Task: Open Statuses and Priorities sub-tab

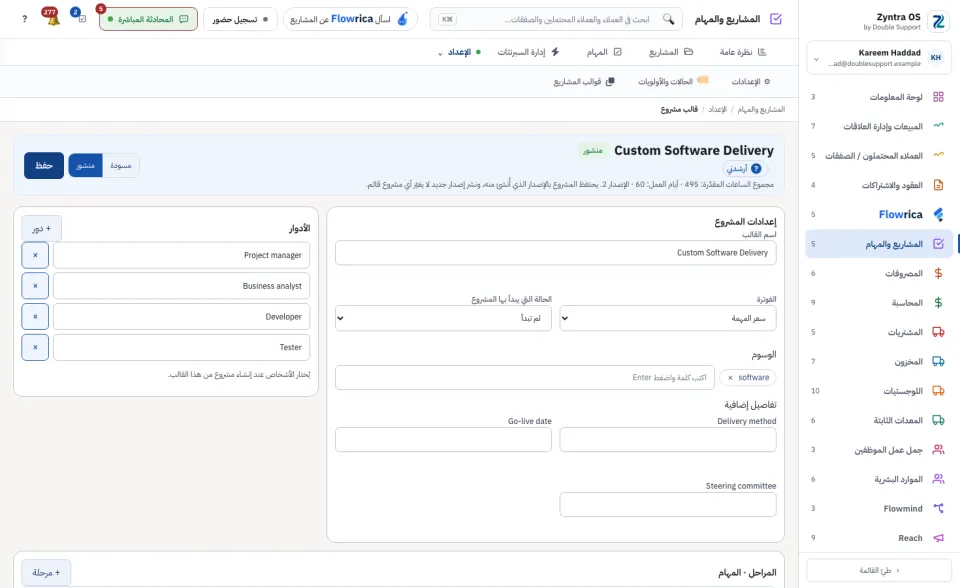Action: (x=673, y=81)
